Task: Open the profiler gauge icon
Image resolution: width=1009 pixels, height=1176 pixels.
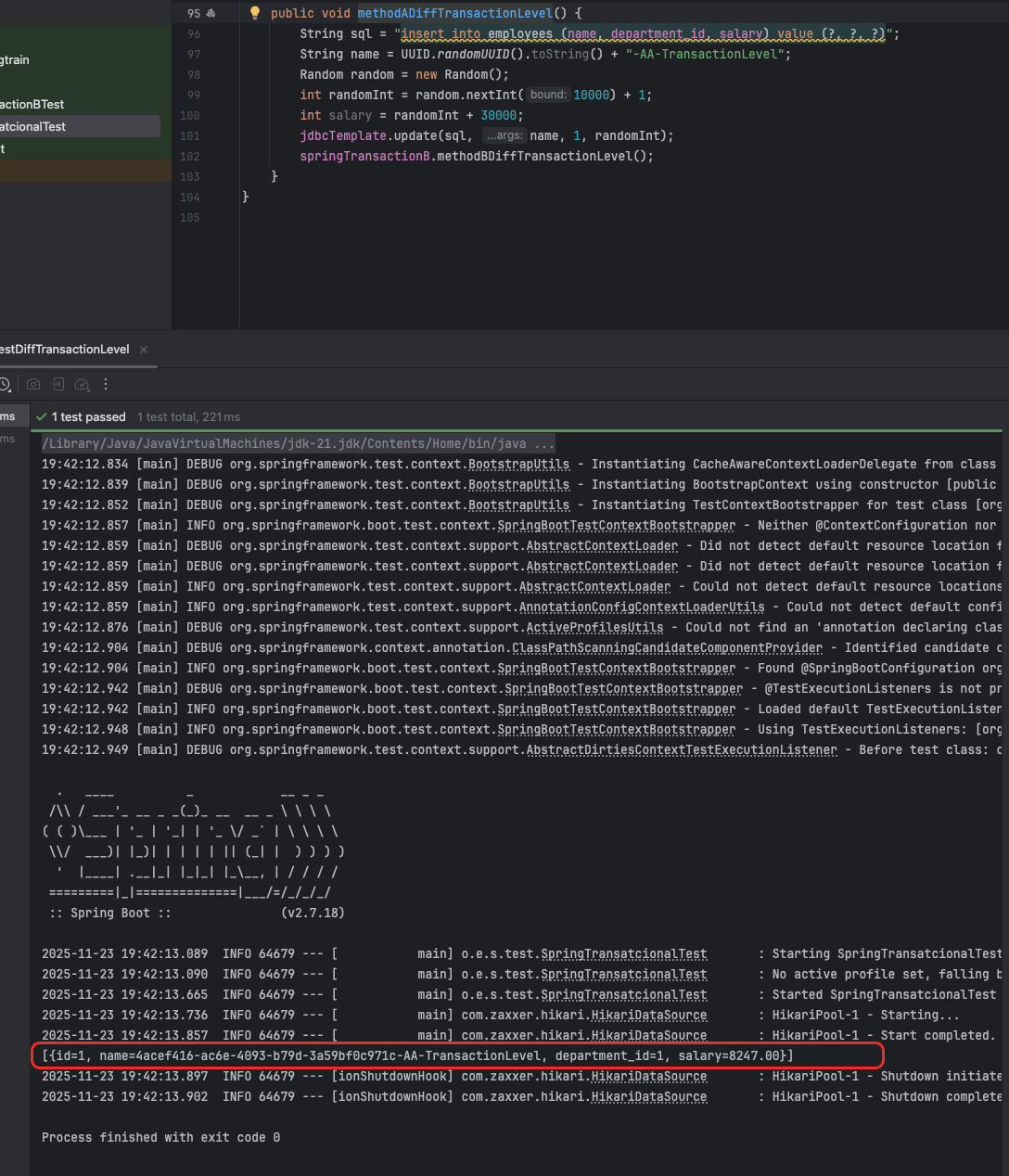Action: coord(82,384)
